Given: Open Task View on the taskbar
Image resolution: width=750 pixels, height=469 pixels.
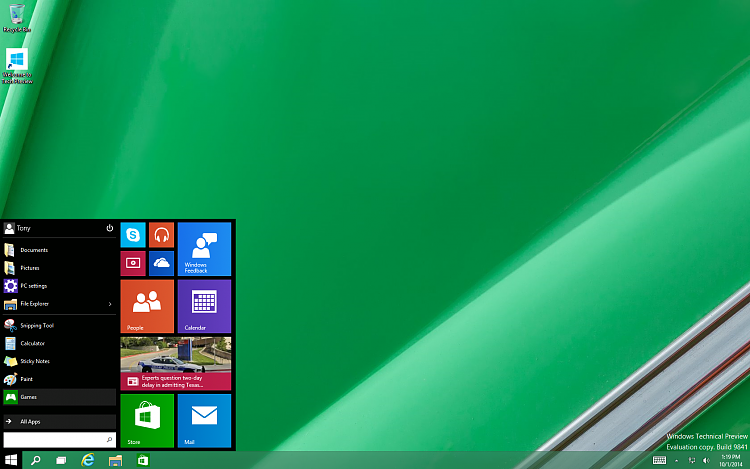Looking at the screenshot, I should coord(61,460).
